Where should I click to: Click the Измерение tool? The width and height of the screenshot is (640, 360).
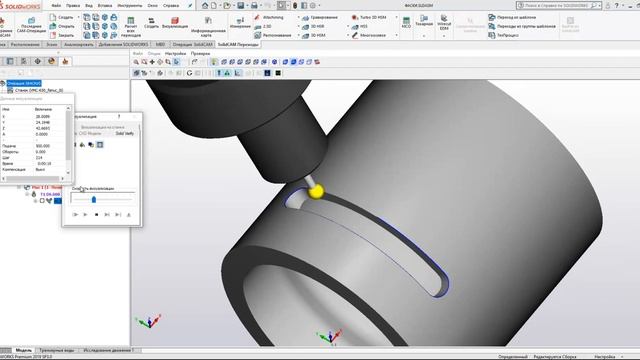tap(240, 23)
